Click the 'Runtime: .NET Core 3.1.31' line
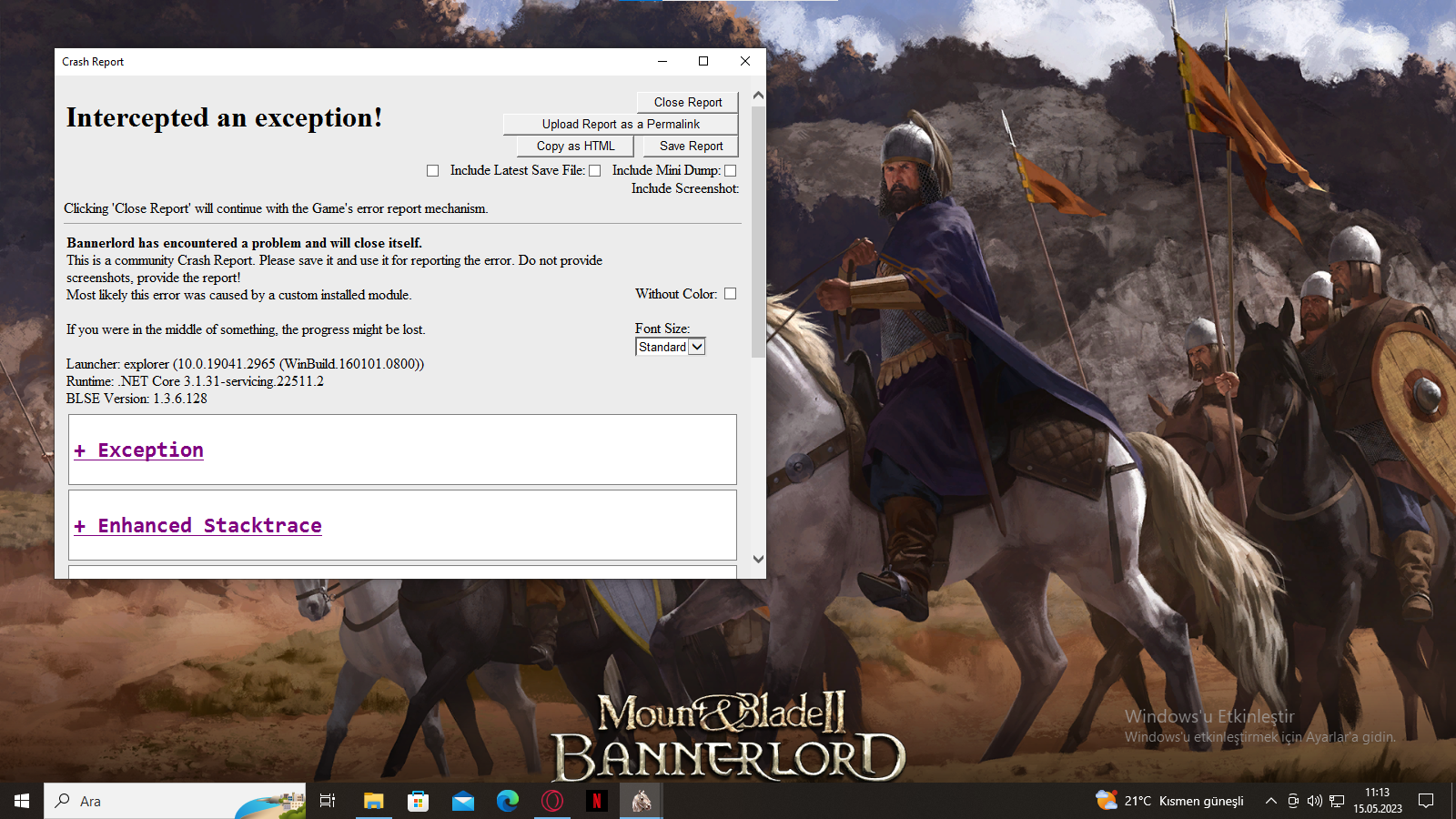This screenshot has width=1456, height=819. [x=195, y=381]
